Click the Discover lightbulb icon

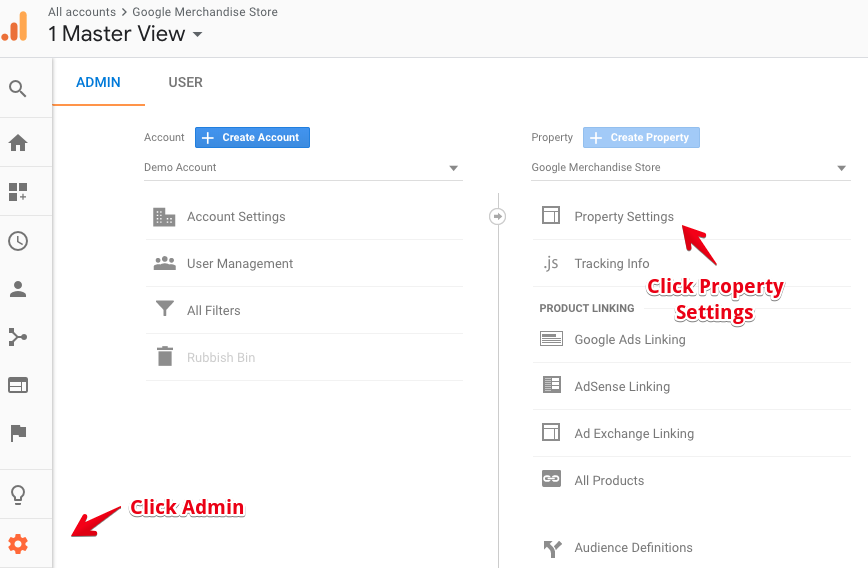[x=18, y=495]
